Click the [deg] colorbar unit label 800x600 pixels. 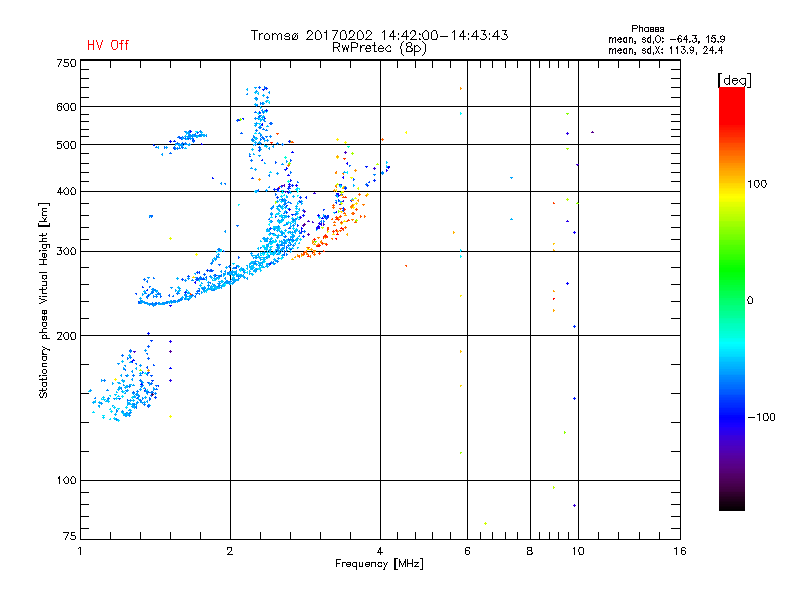pos(734,80)
